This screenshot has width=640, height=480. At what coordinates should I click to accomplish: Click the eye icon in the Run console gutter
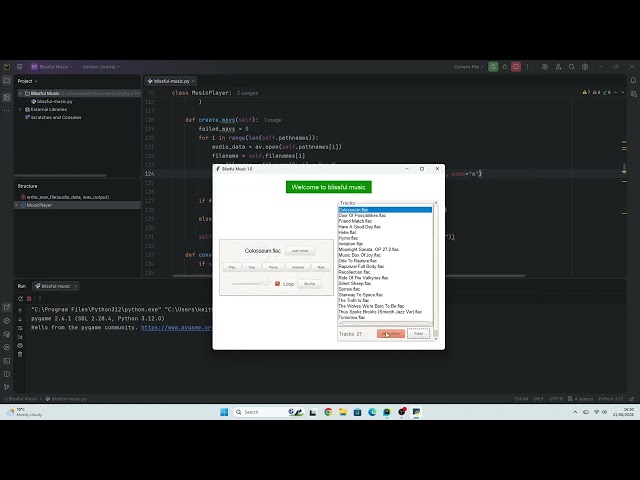(x=20, y=346)
